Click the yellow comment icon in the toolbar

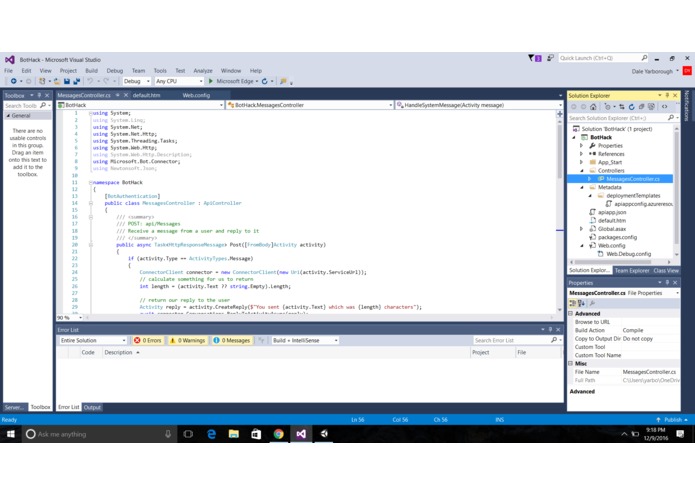point(283,82)
